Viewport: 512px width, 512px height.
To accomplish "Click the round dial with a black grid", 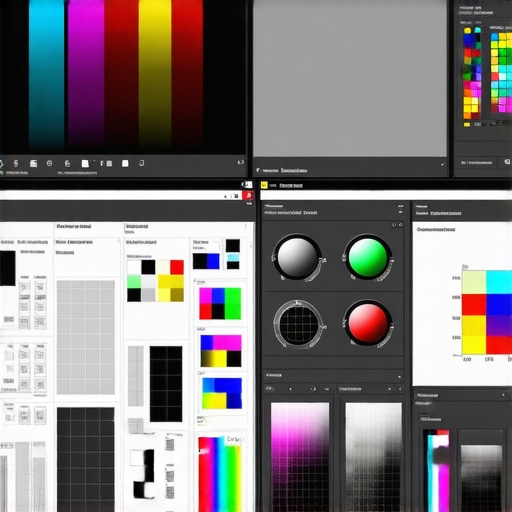I will (x=299, y=324).
